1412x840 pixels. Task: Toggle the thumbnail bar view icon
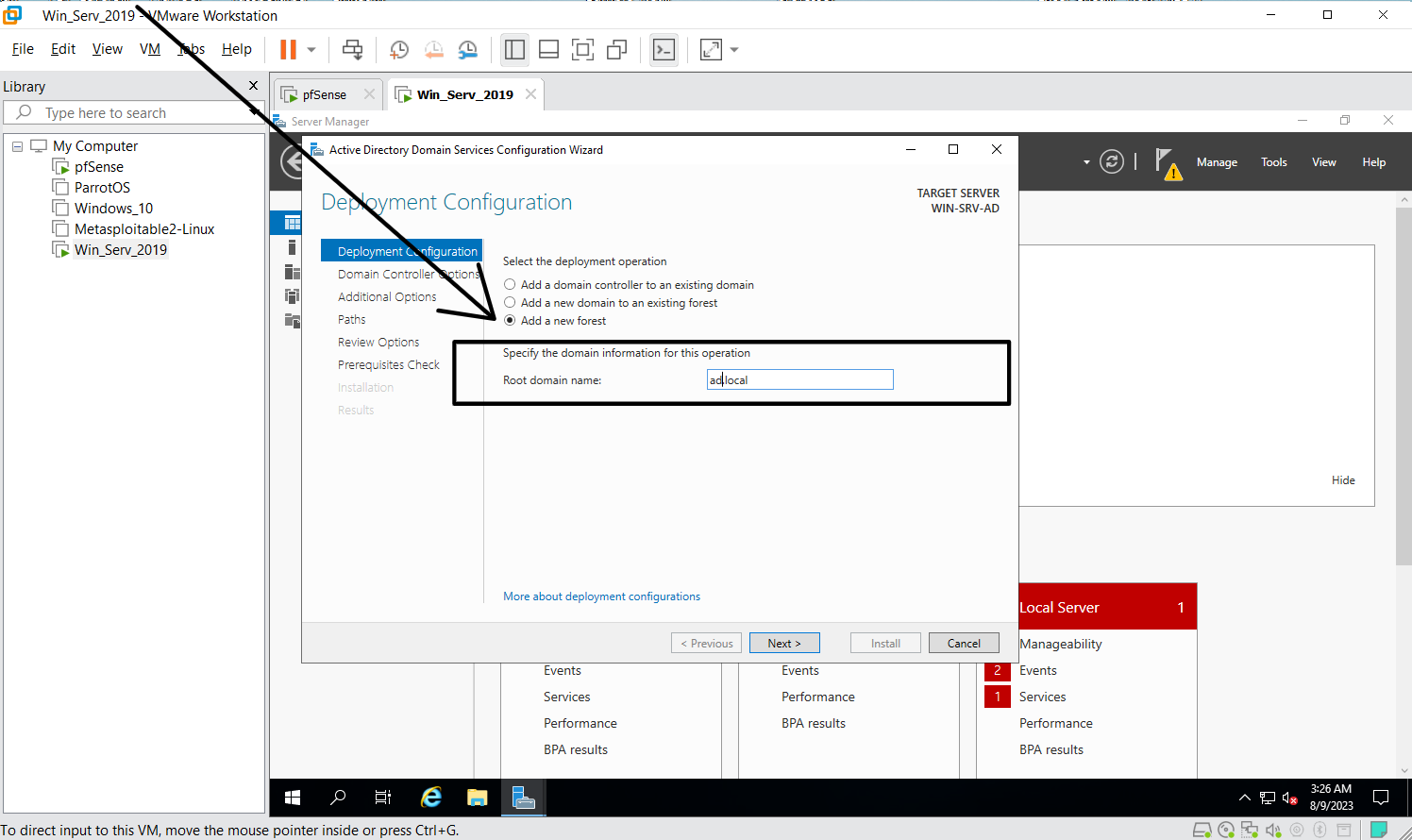click(x=548, y=50)
